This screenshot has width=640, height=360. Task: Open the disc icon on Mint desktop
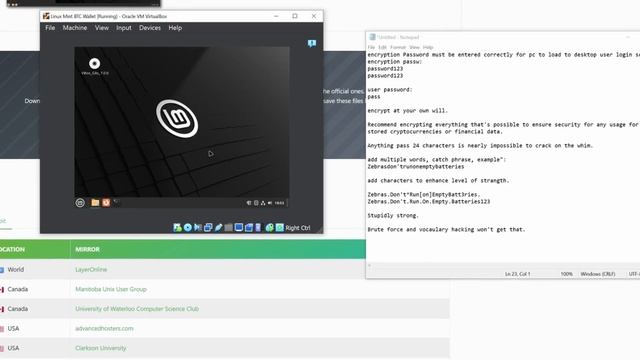click(94, 64)
